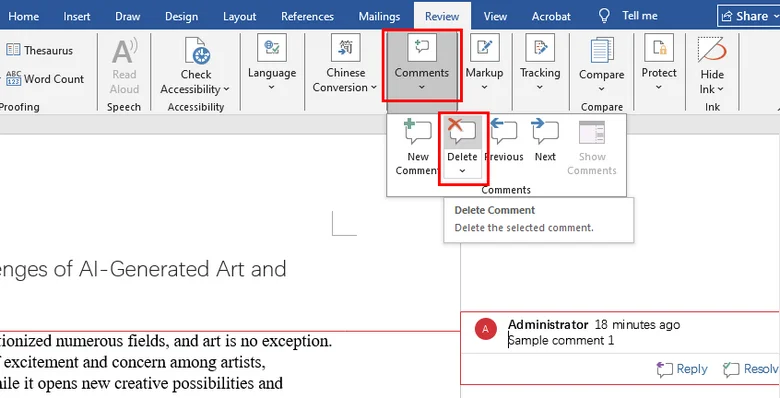This screenshot has height=398, width=780.
Task: Expand the Check Accessibility dropdown arrow
Action: click(226, 90)
